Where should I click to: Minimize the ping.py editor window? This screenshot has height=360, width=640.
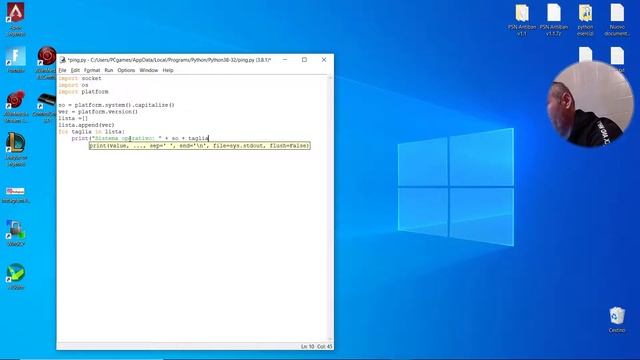pos(285,60)
